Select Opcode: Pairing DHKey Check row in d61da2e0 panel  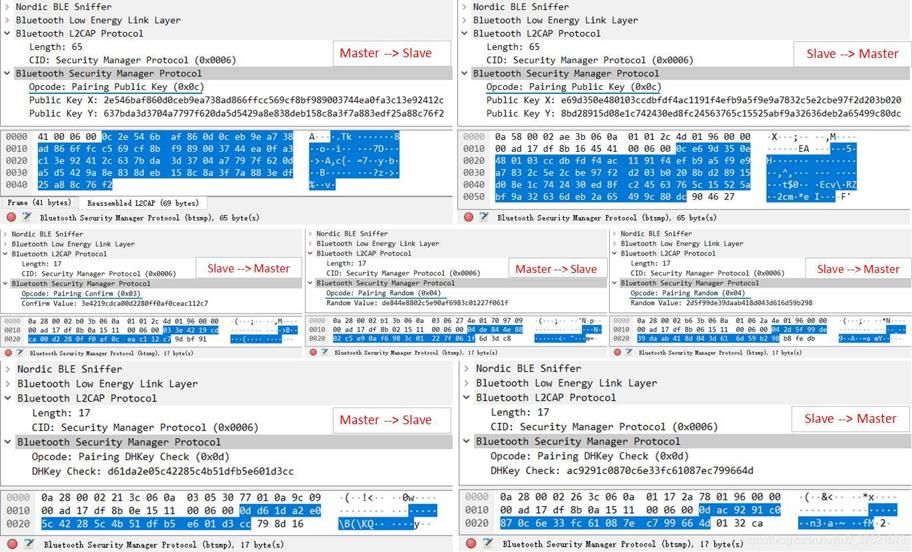(x=130, y=457)
